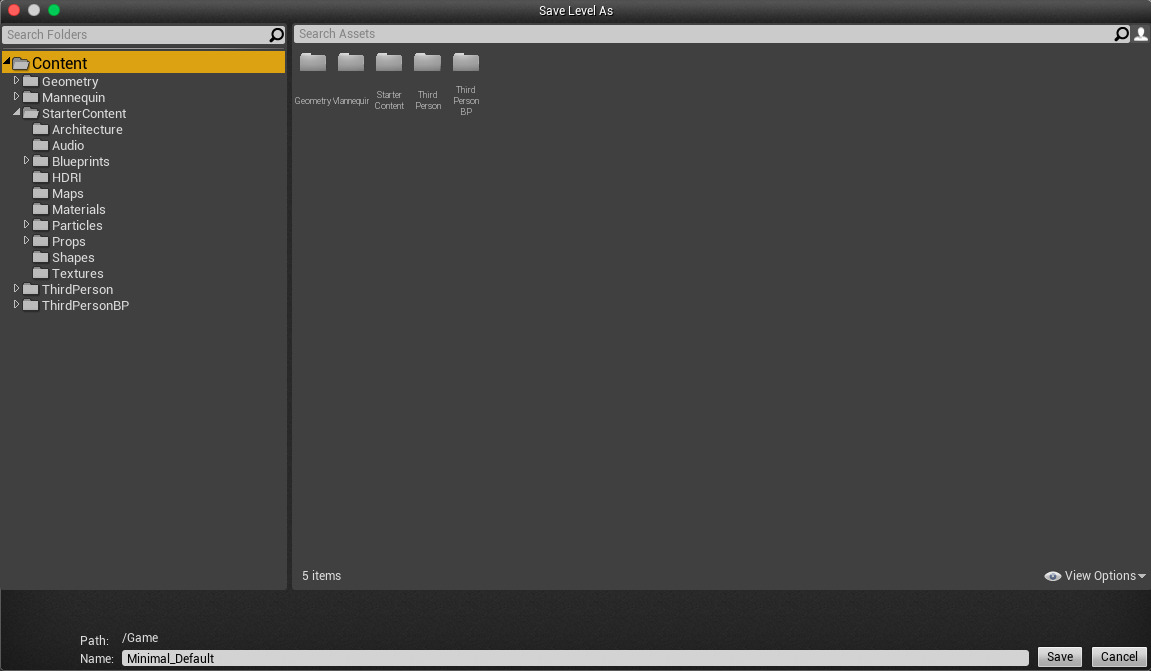Open the View Options dropdown

(1095, 576)
